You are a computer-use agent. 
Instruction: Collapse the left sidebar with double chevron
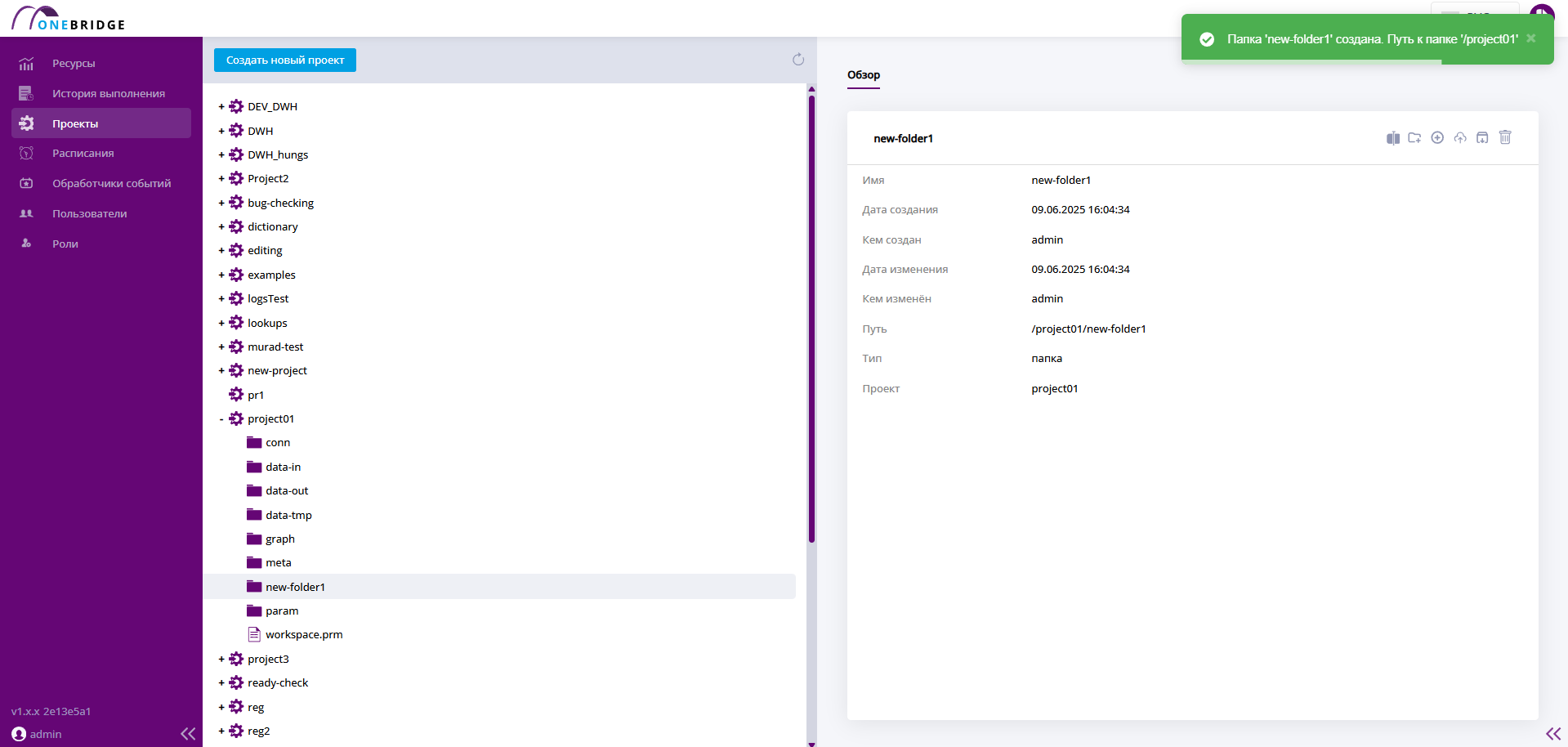point(188,734)
